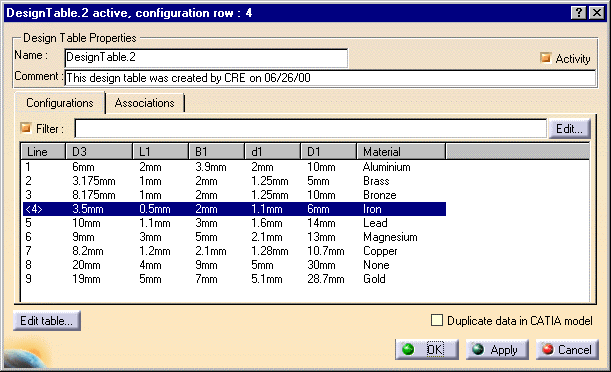Click the 1.28mm d1 value
Viewport: 611px width, 372px height.
pos(270,251)
